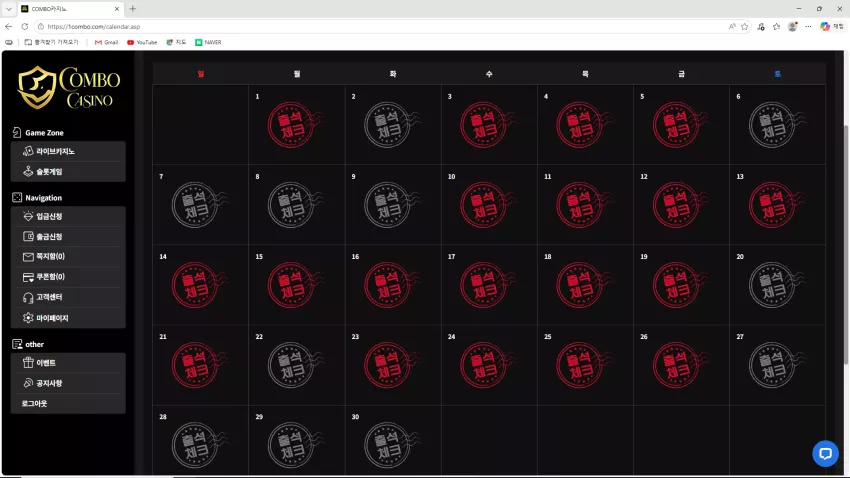Click gray attendance stamp for day 2

(x=391, y=125)
